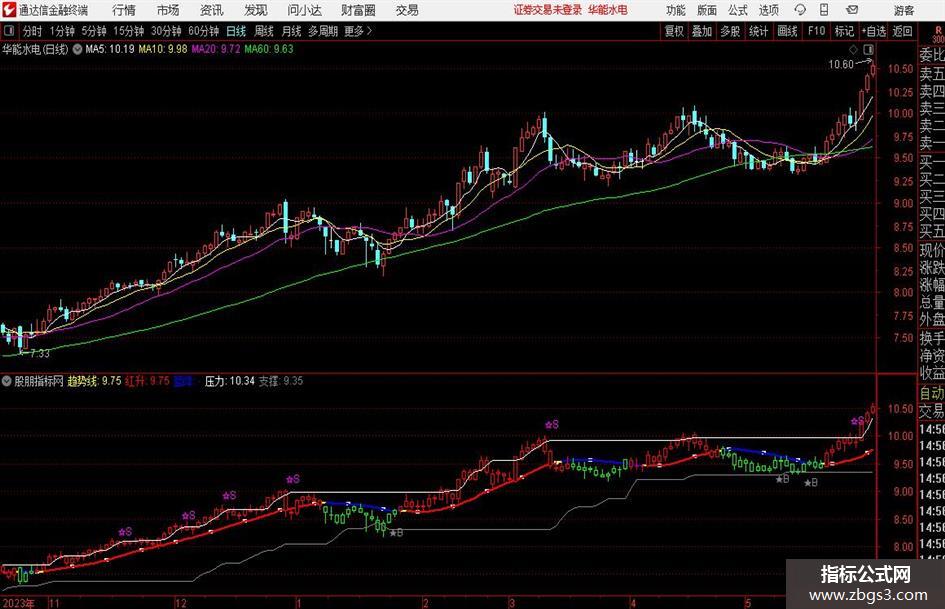The width and height of the screenshot is (945, 609).
Task: Click the 复权 adjustment button
Action: click(674, 31)
